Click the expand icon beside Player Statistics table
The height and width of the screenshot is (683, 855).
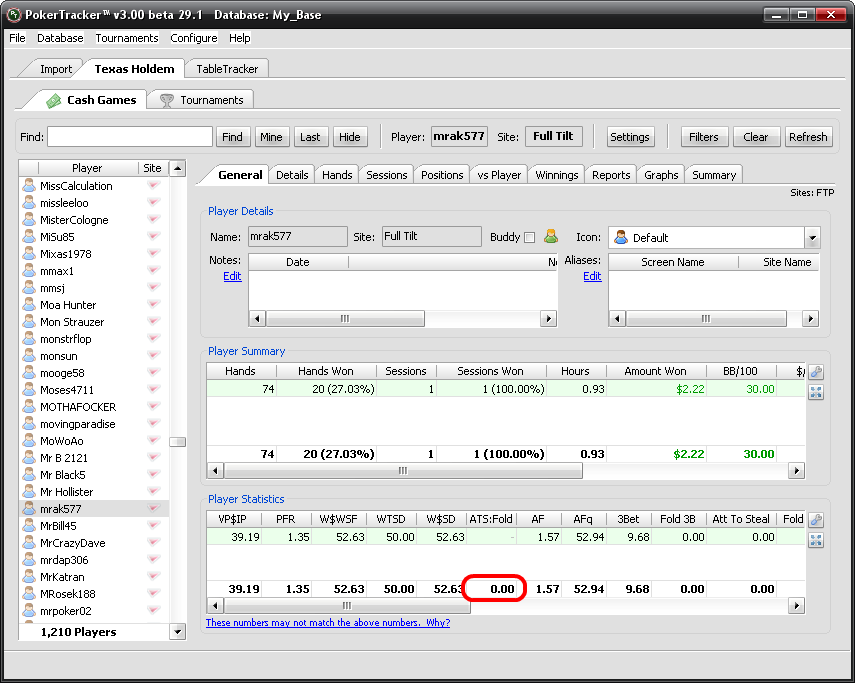[816, 540]
